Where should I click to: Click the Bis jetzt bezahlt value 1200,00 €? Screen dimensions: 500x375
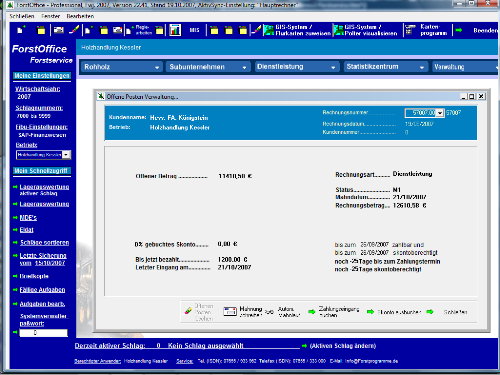[233, 260]
